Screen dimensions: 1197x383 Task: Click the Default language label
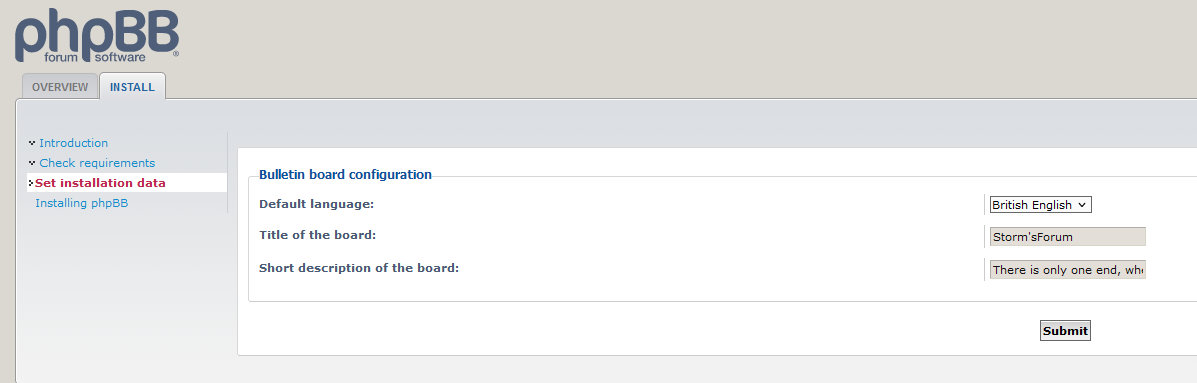[x=317, y=204]
